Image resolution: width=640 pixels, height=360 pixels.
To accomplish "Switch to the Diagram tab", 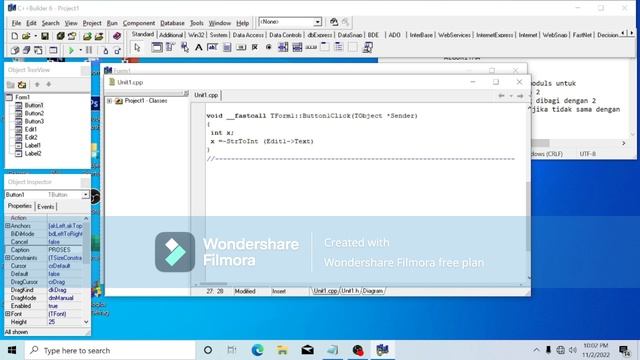I will [x=373, y=291].
